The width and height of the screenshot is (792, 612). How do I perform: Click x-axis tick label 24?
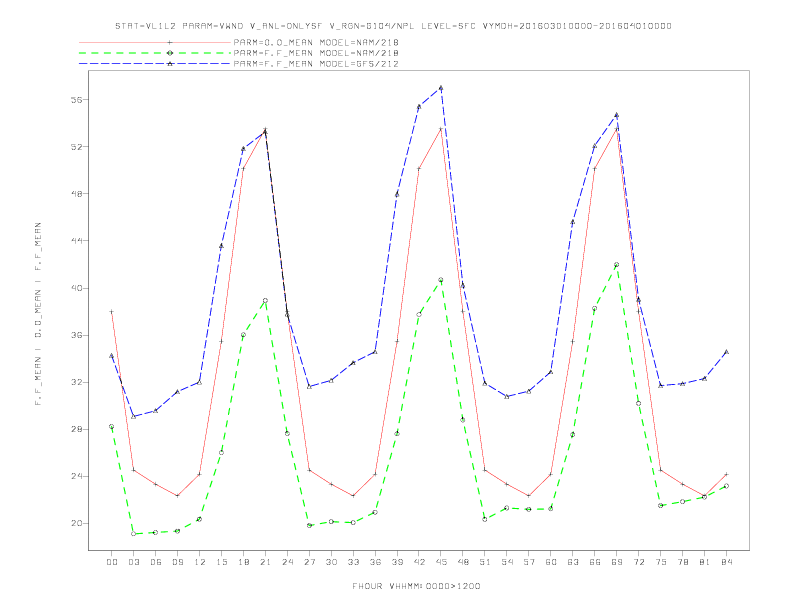287,562
